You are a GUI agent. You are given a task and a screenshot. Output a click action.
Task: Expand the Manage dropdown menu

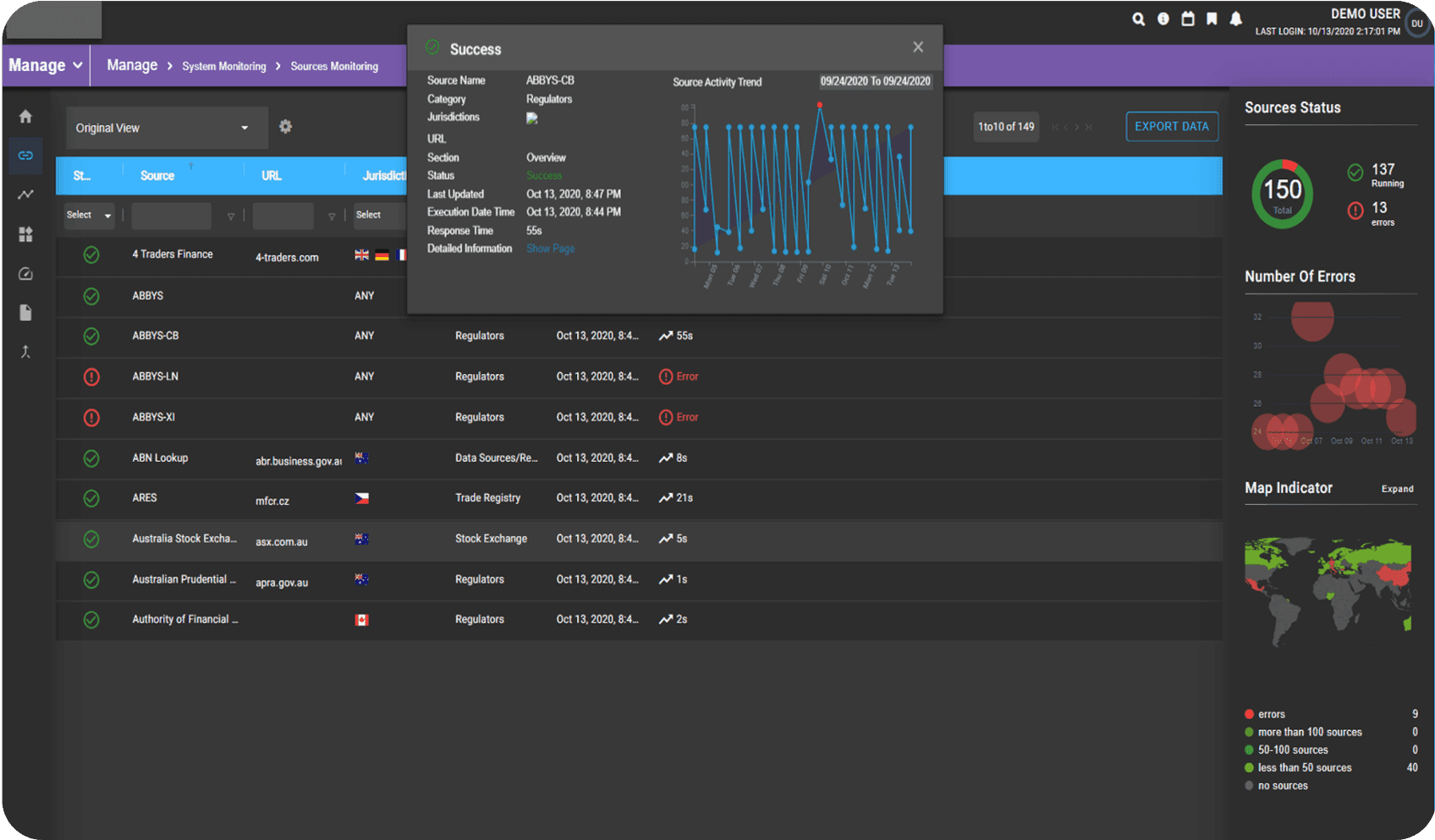tap(46, 66)
